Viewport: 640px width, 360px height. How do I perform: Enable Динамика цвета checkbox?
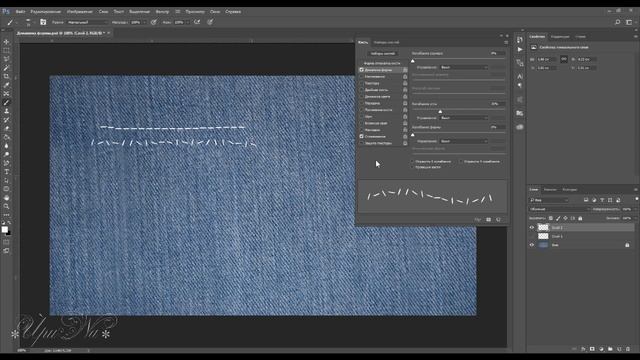click(362, 96)
